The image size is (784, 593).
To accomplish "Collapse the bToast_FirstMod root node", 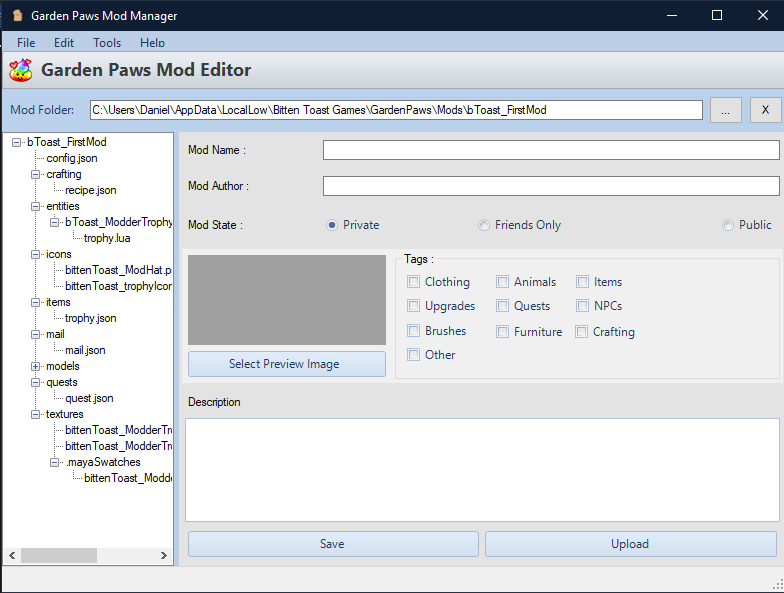I will pyautogui.click(x=16, y=142).
